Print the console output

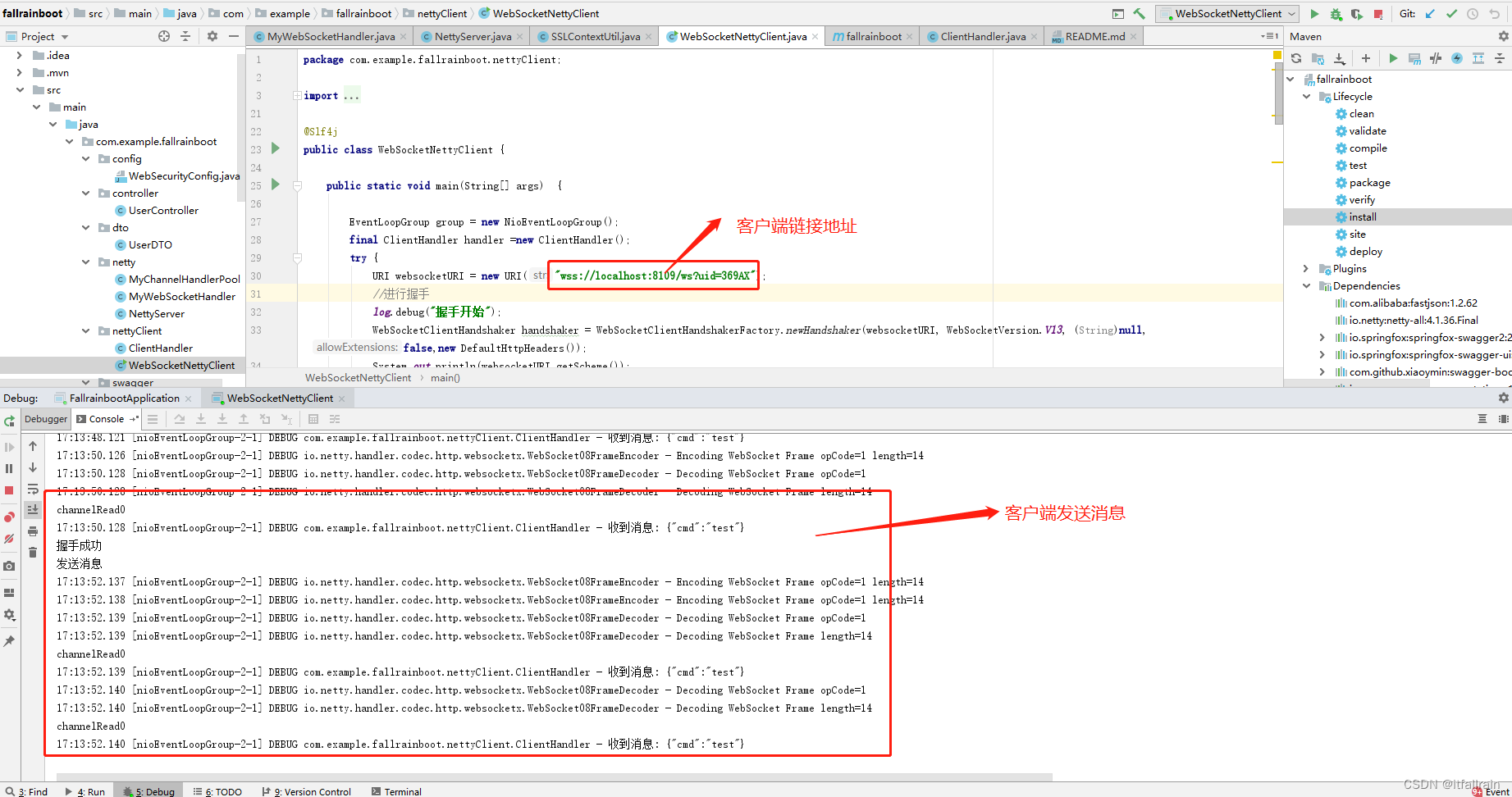pos(33,531)
